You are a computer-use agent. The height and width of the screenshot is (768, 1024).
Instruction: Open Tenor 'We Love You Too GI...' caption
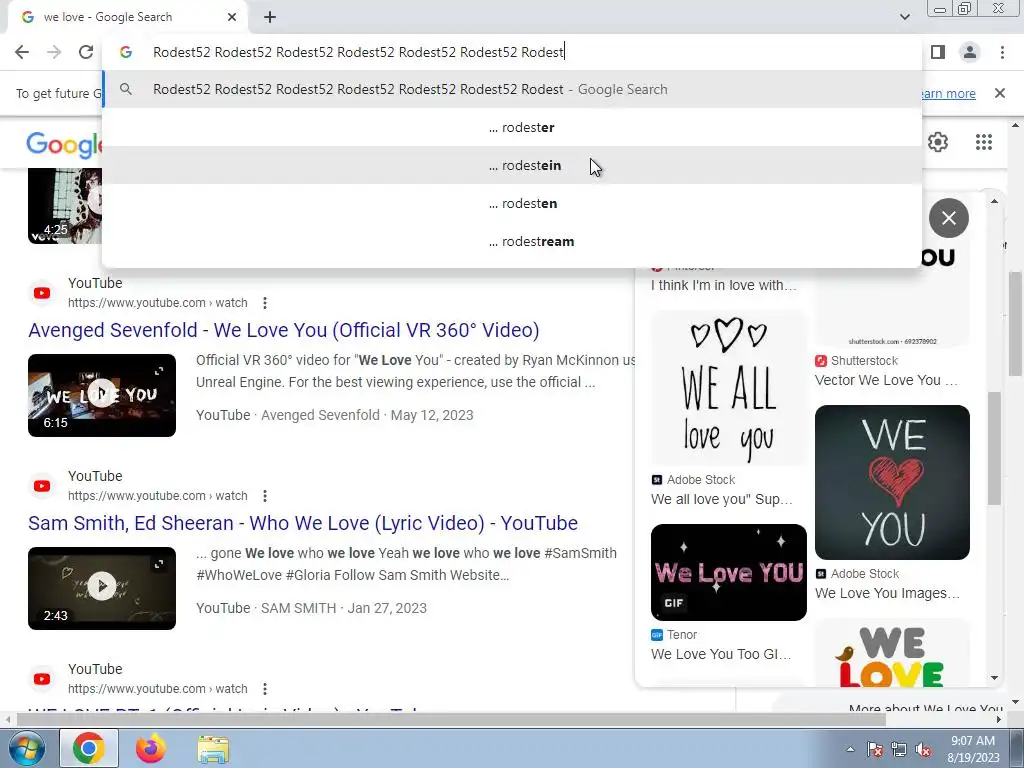tap(721, 654)
